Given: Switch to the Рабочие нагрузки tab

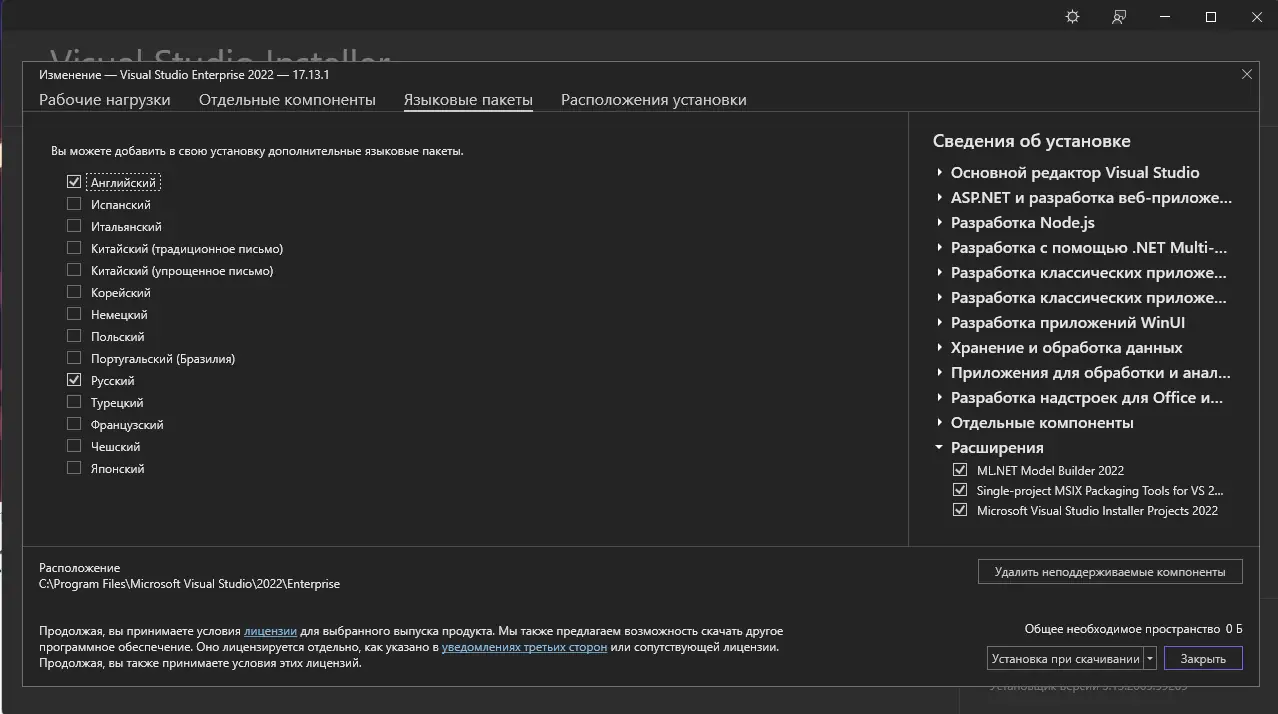Looking at the screenshot, I should (105, 100).
